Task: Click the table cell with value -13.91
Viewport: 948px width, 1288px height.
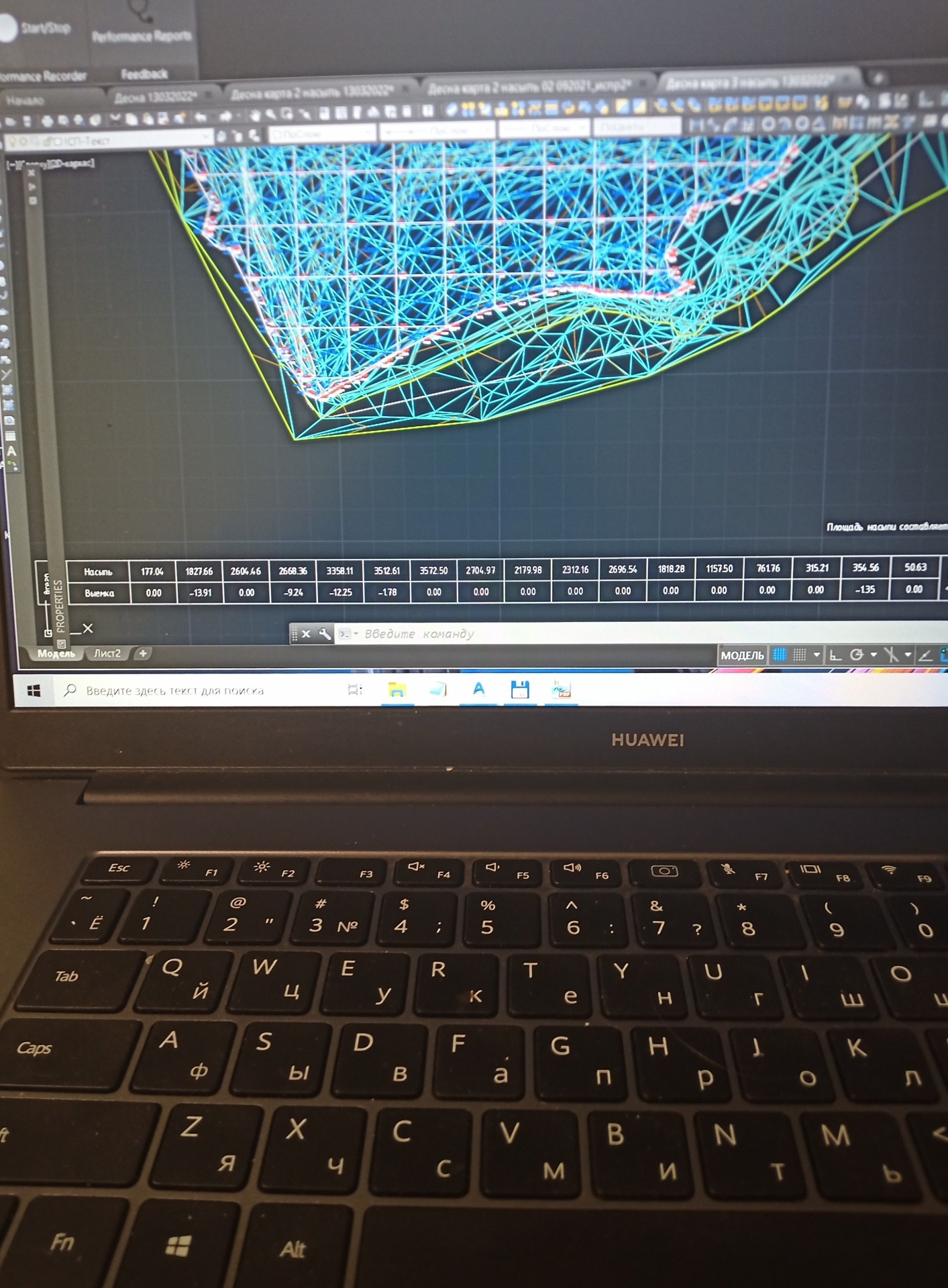Action: click(200, 593)
